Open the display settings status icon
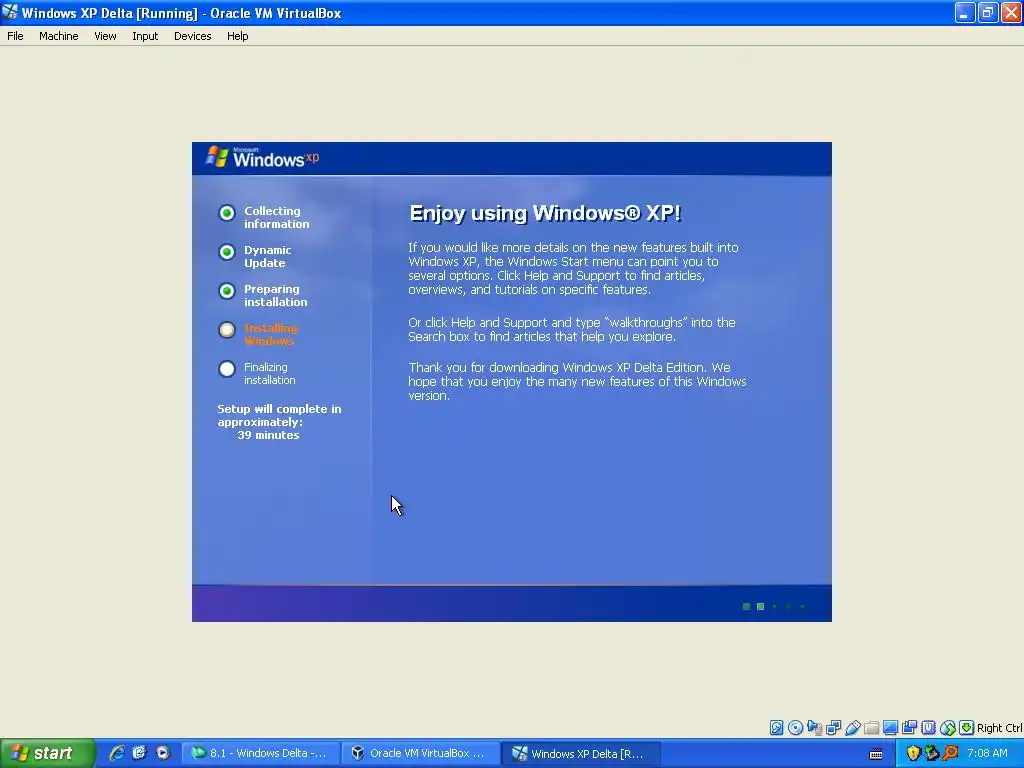 pyautogui.click(x=890, y=728)
